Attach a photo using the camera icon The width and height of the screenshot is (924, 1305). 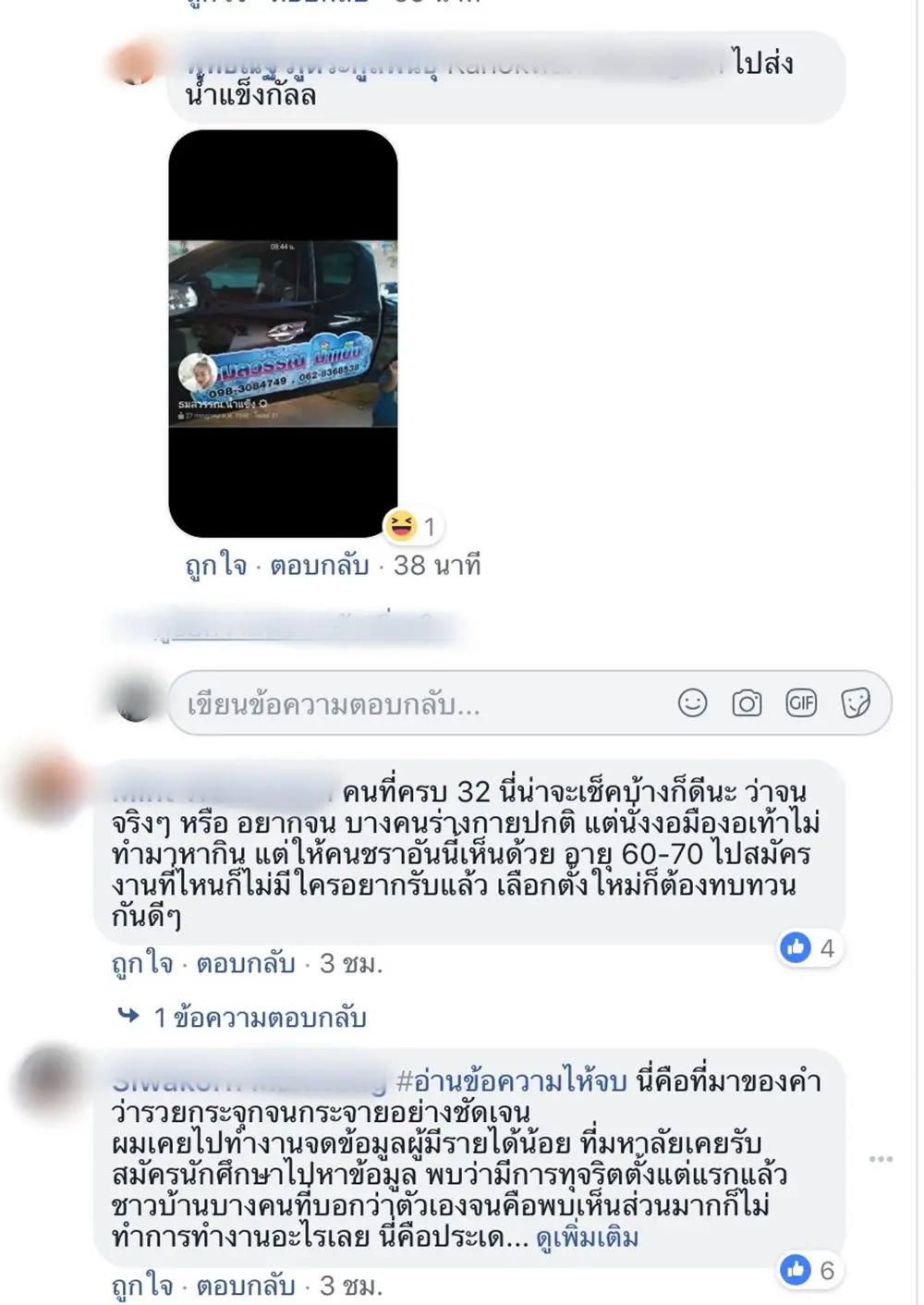point(747,703)
